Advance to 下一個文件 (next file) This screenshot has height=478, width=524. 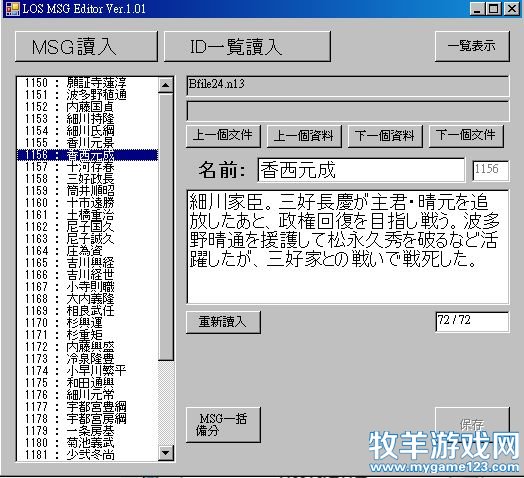pos(466,136)
